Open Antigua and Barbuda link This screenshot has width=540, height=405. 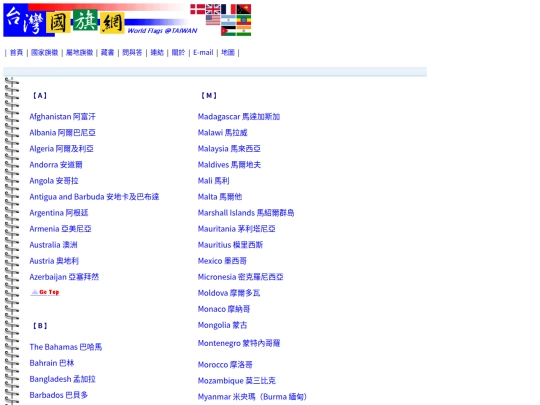[x=94, y=197]
